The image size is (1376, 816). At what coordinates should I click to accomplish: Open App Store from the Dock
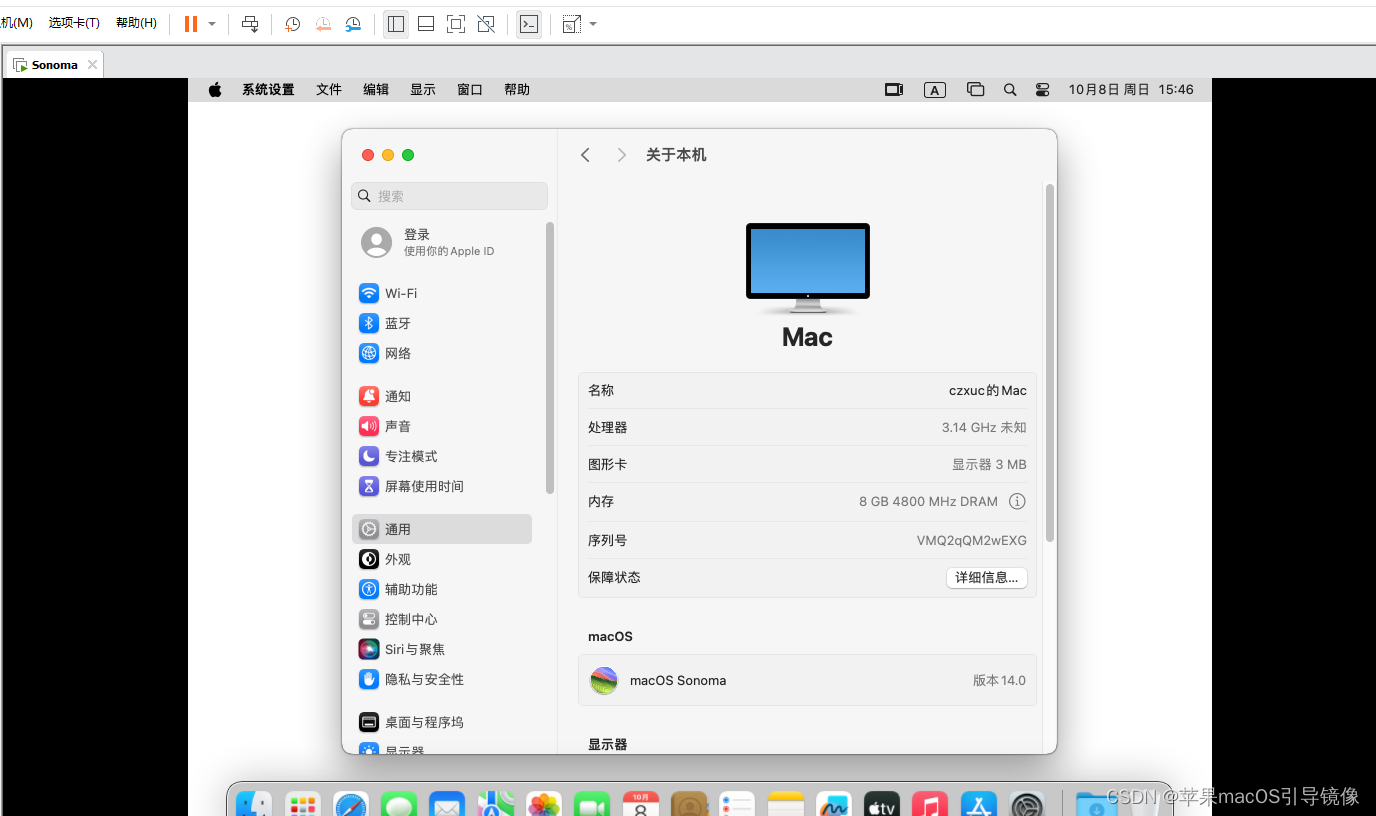pyautogui.click(x=978, y=804)
